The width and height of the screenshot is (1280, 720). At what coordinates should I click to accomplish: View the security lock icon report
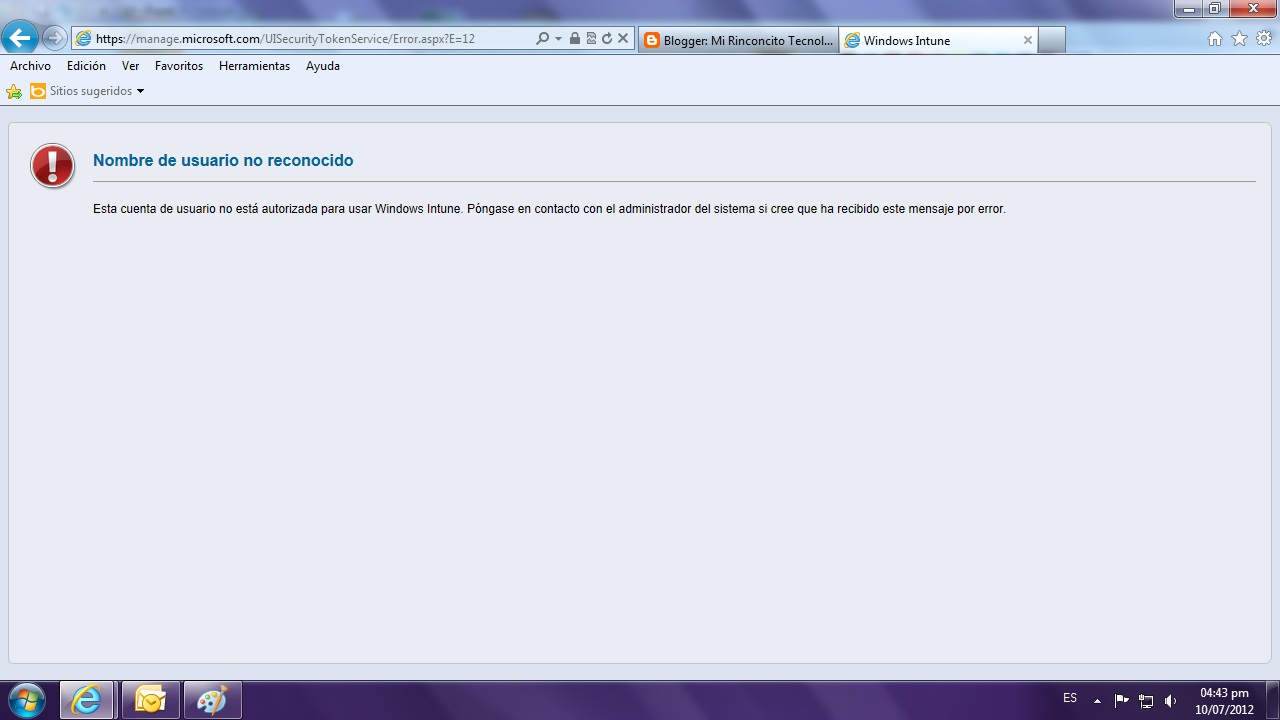574,39
